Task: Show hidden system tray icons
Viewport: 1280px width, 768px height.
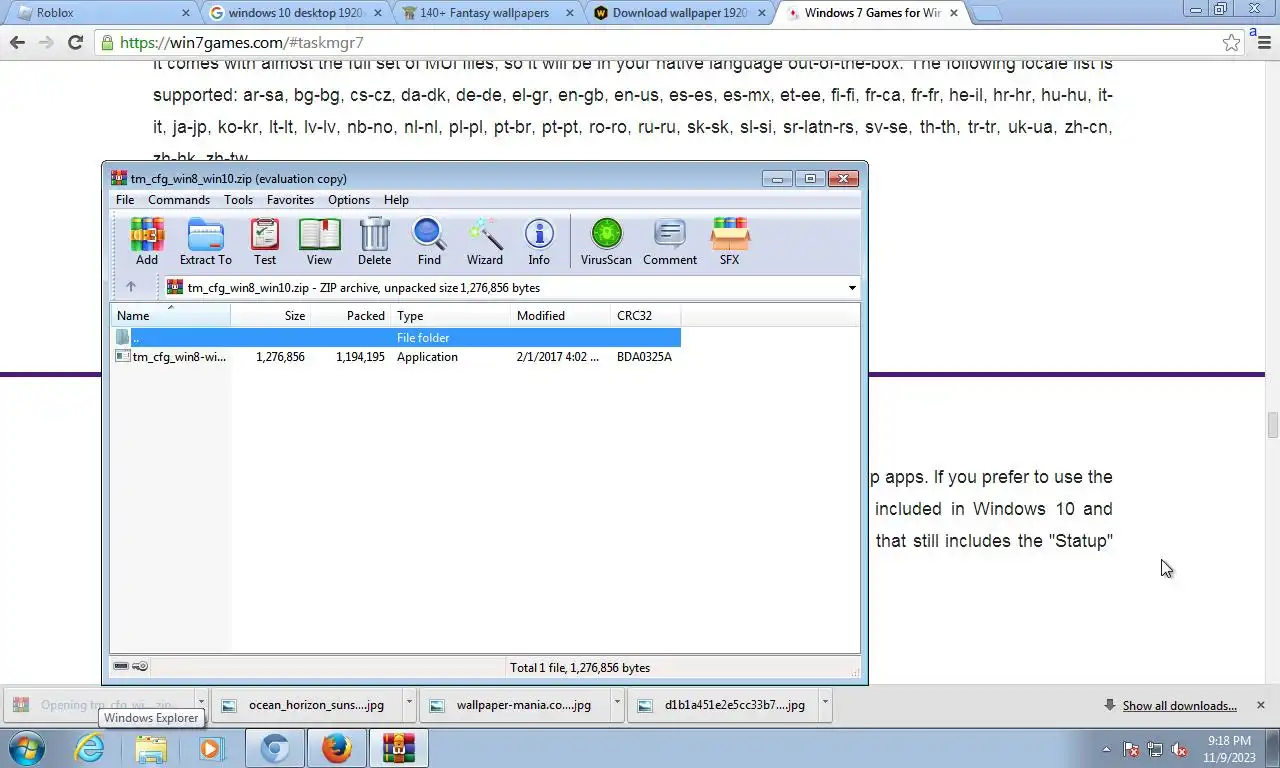Action: 1106,749
